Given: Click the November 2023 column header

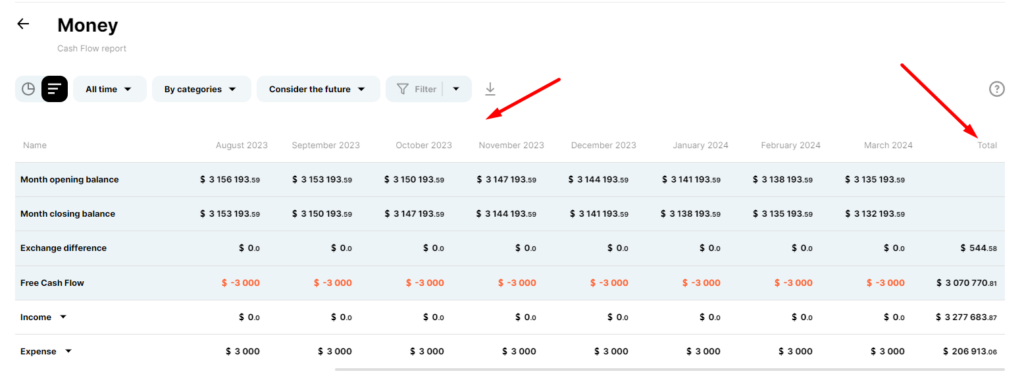Looking at the screenshot, I should tap(511, 145).
